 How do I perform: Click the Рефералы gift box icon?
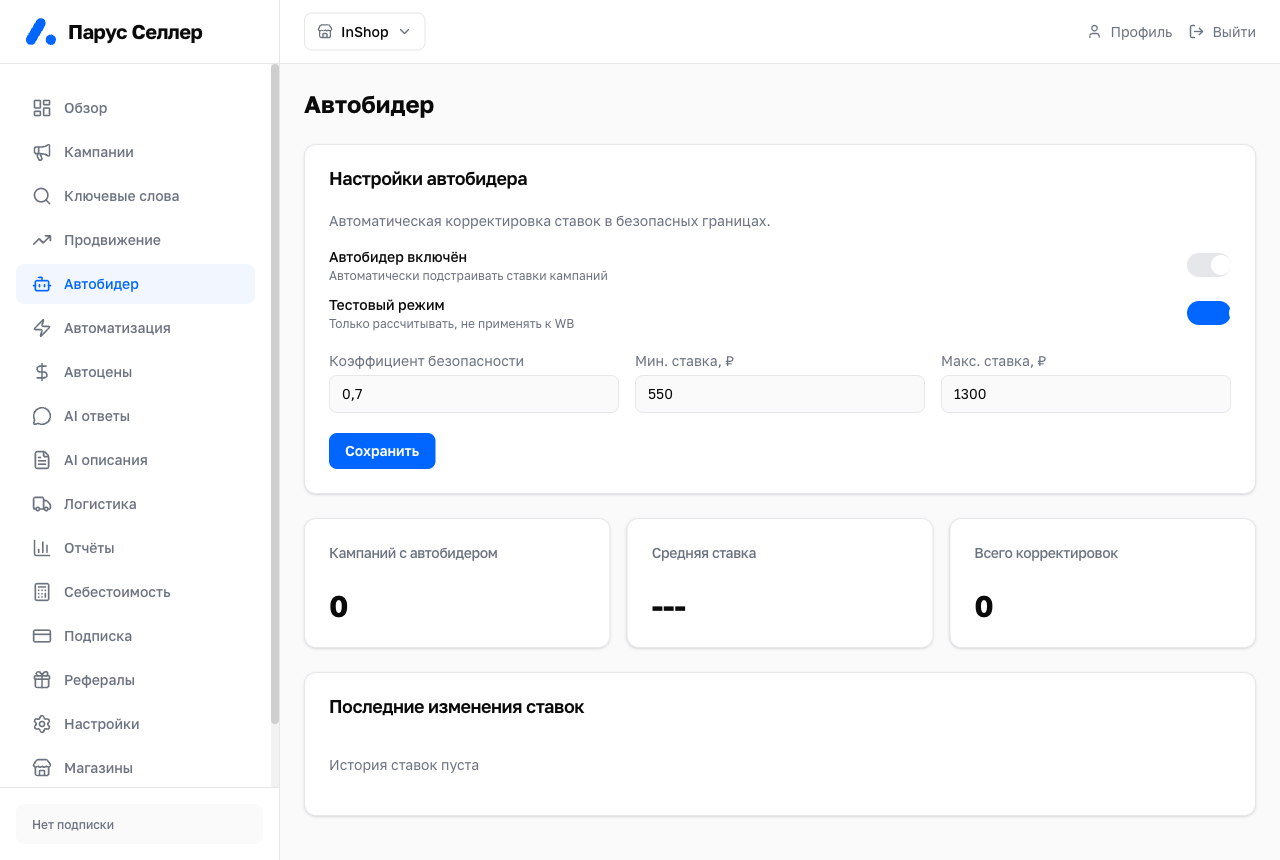coord(42,680)
